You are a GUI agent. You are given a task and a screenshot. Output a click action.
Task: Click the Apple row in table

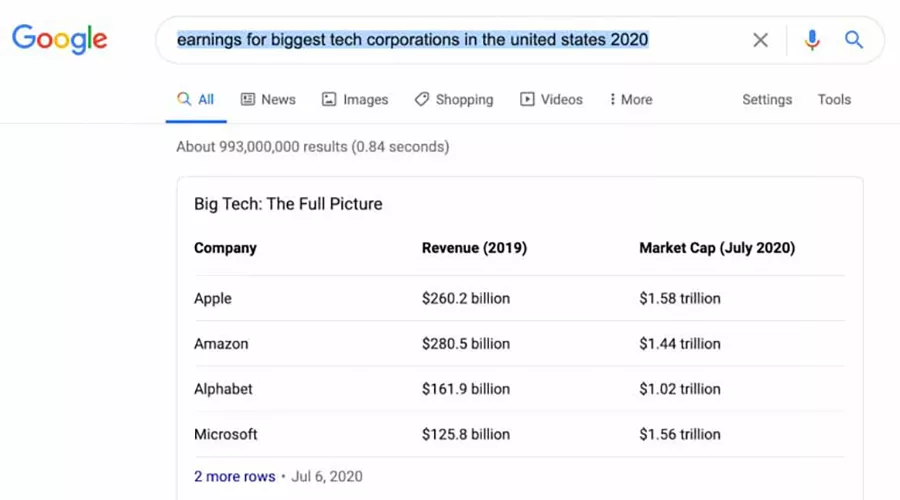(213, 298)
